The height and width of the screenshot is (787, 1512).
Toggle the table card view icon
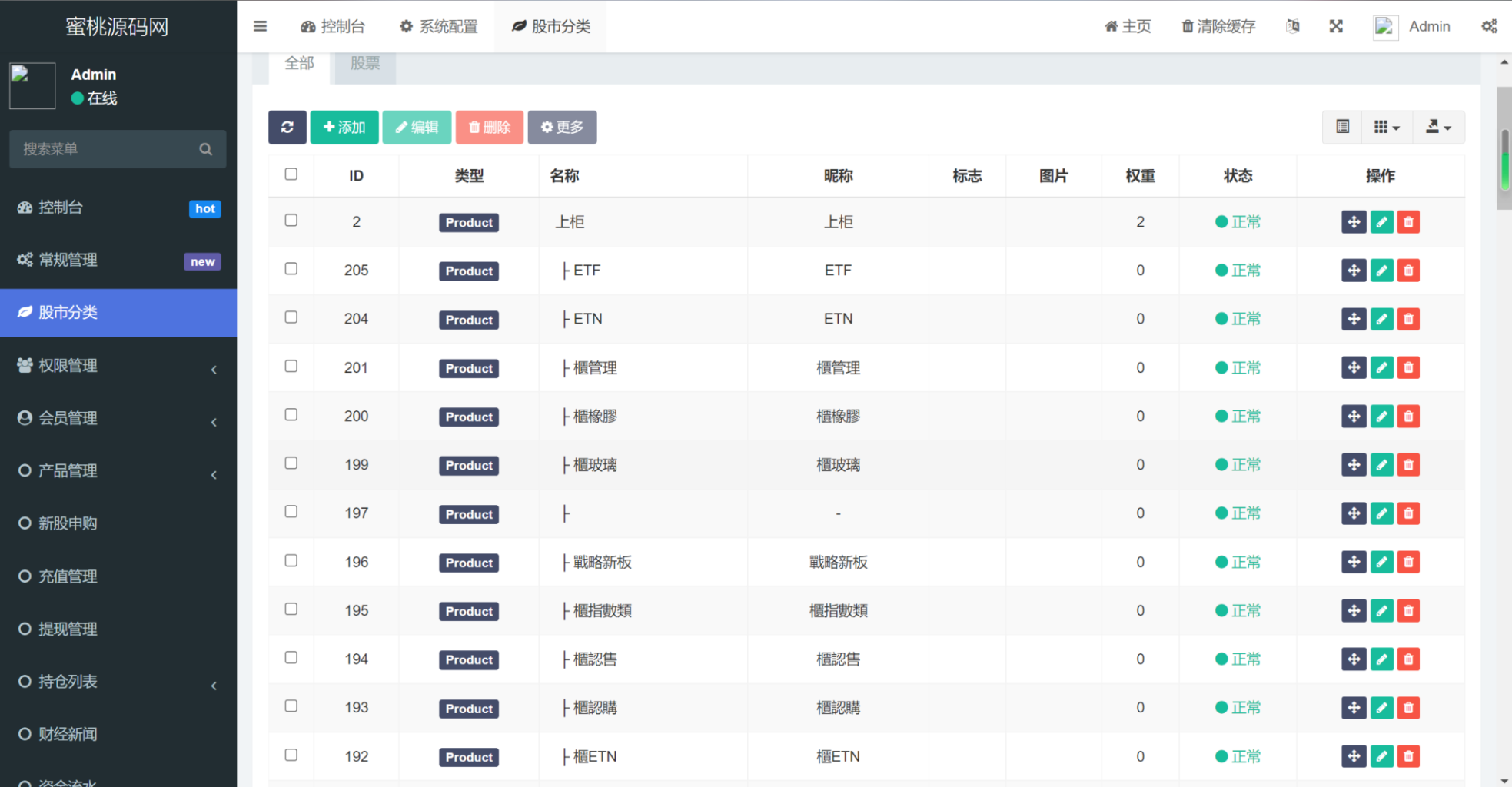pyautogui.click(x=1342, y=128)
